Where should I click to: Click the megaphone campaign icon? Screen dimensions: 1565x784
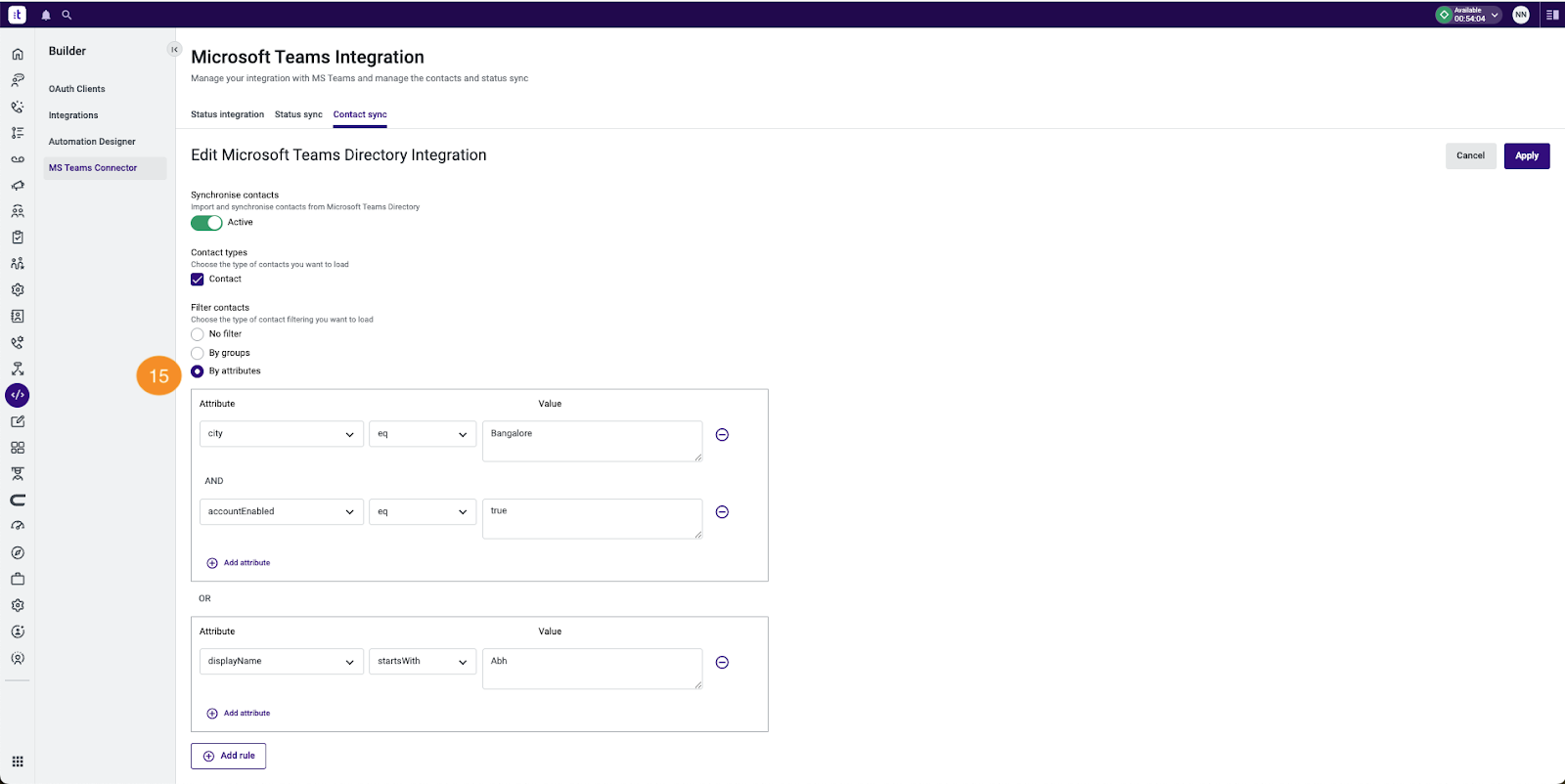(18, 186)
